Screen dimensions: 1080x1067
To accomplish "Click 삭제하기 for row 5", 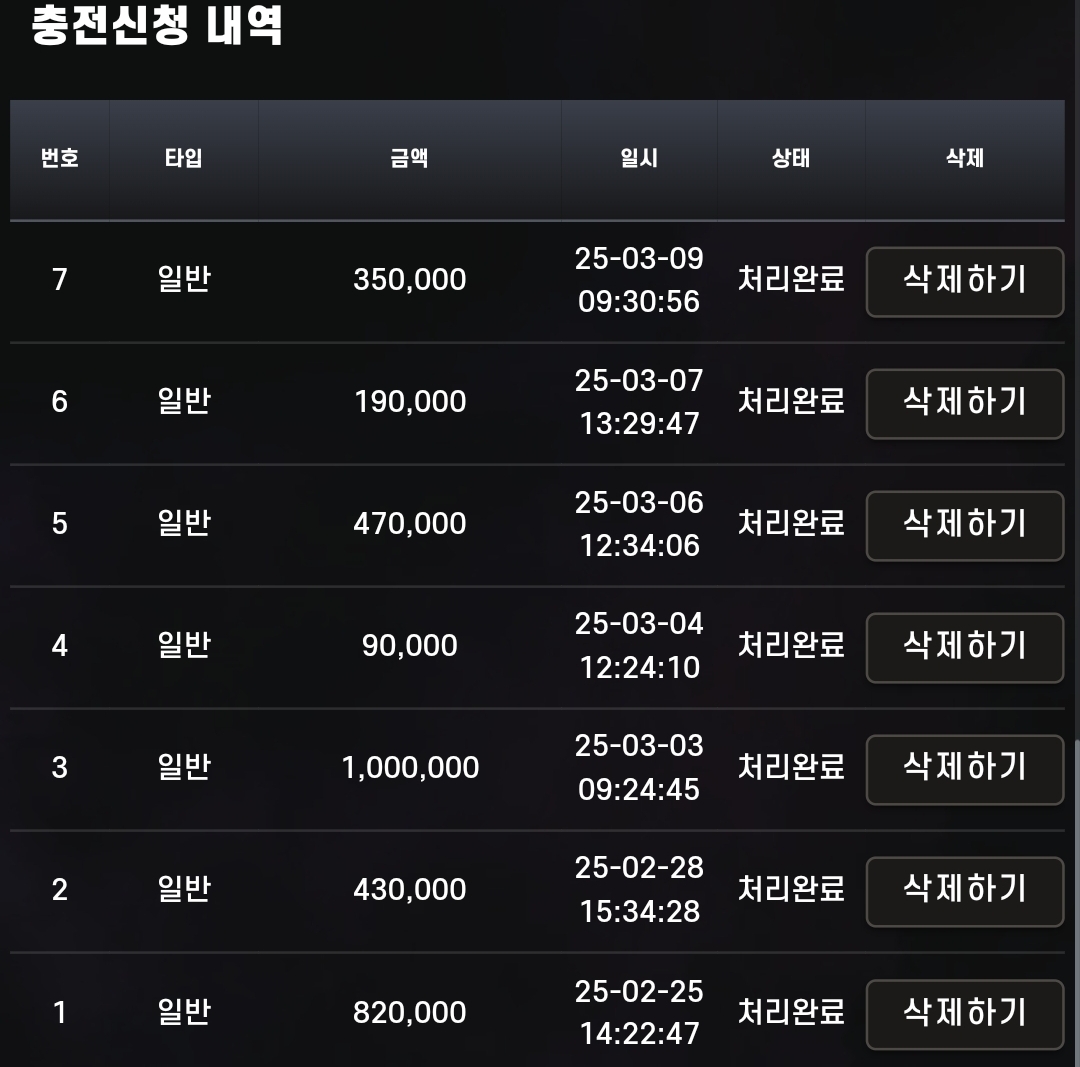I will point(964,526).
